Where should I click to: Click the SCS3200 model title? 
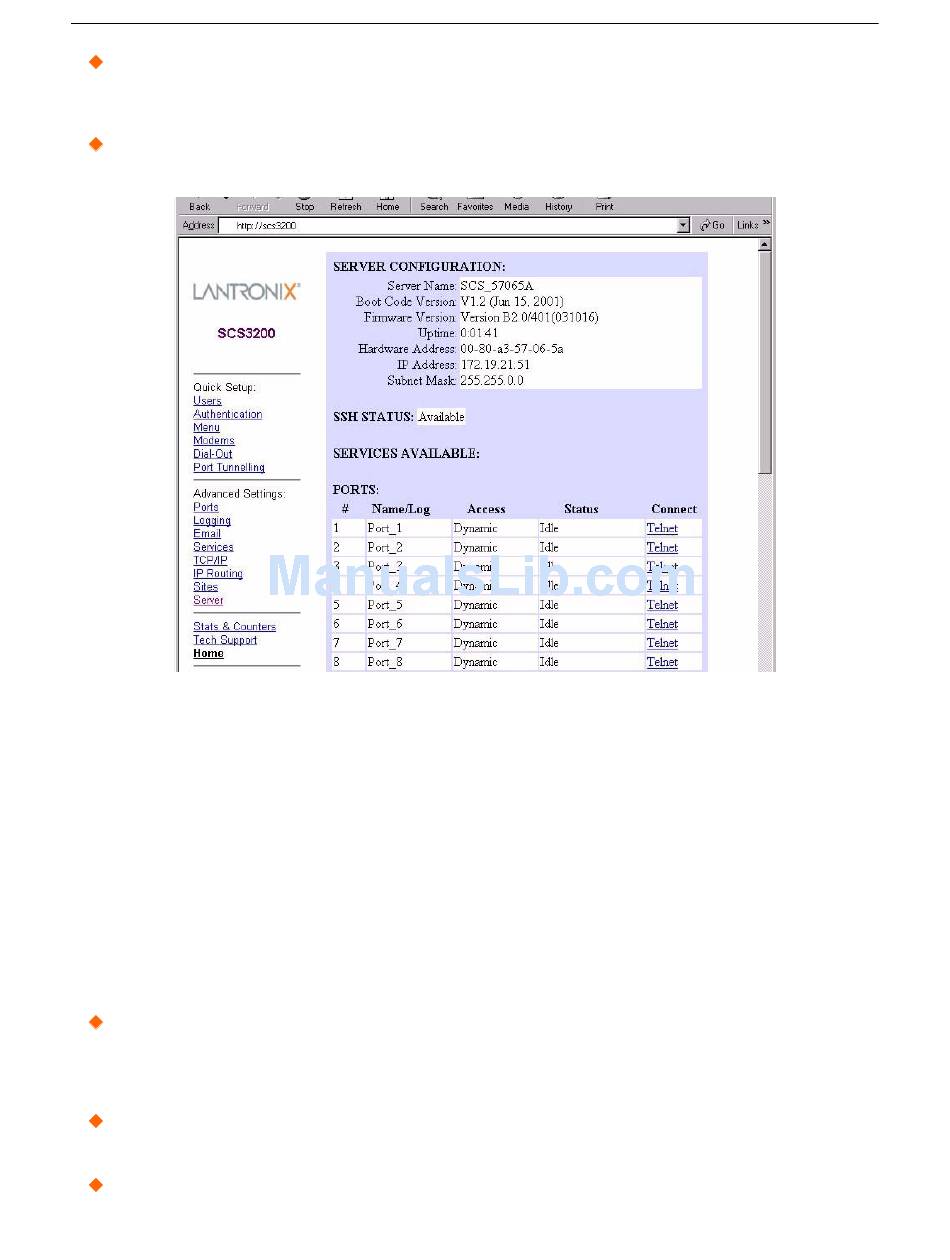246,333
